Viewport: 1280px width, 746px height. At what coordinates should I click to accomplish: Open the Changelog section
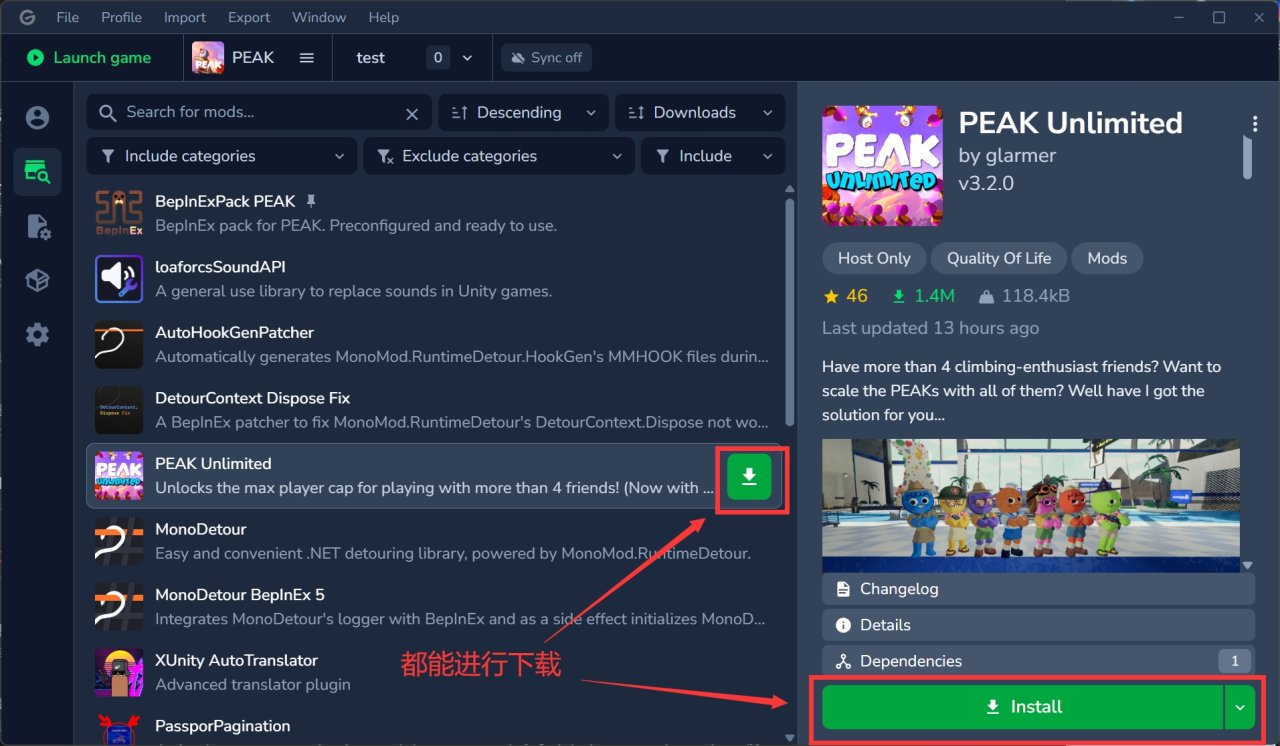1038,589
